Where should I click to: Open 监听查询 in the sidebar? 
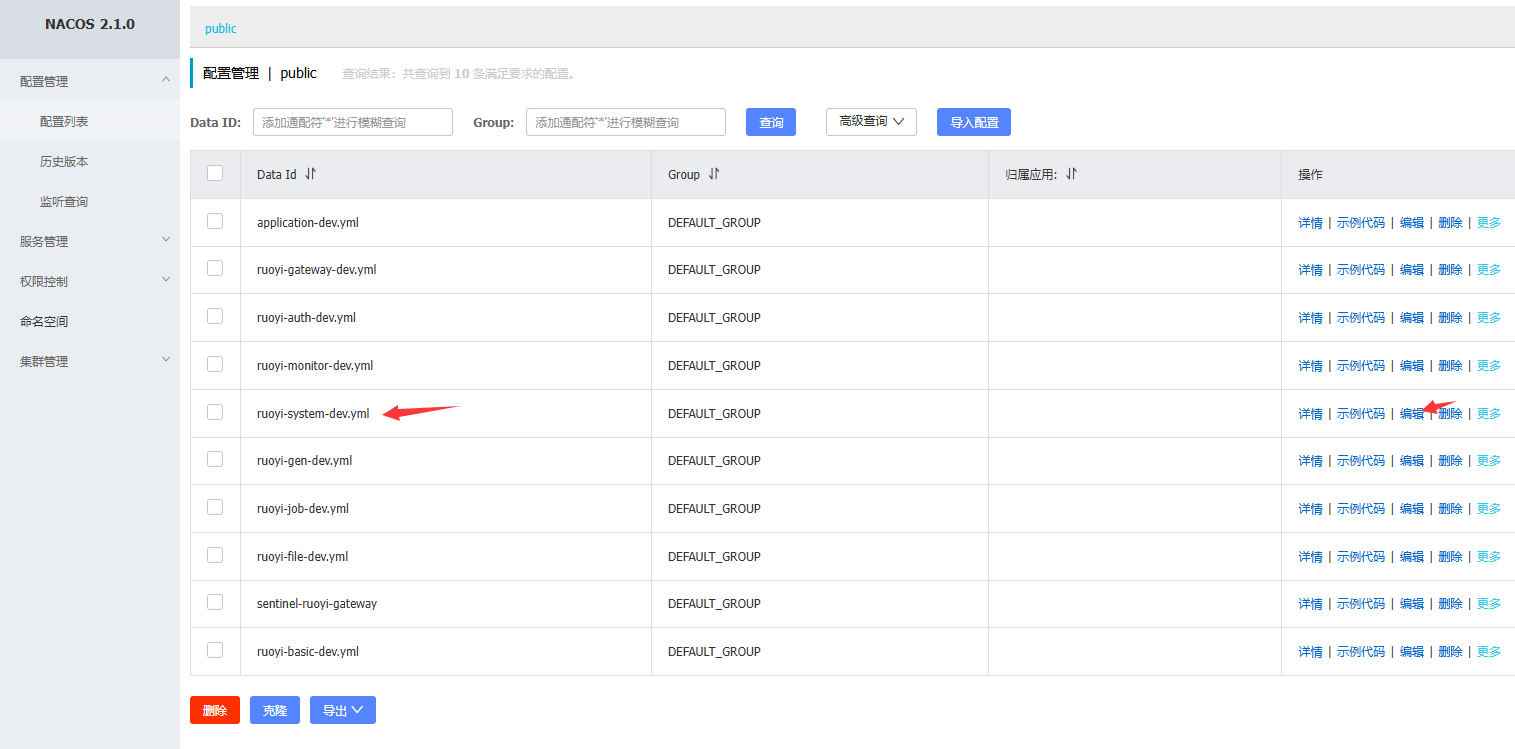[64, 201]
